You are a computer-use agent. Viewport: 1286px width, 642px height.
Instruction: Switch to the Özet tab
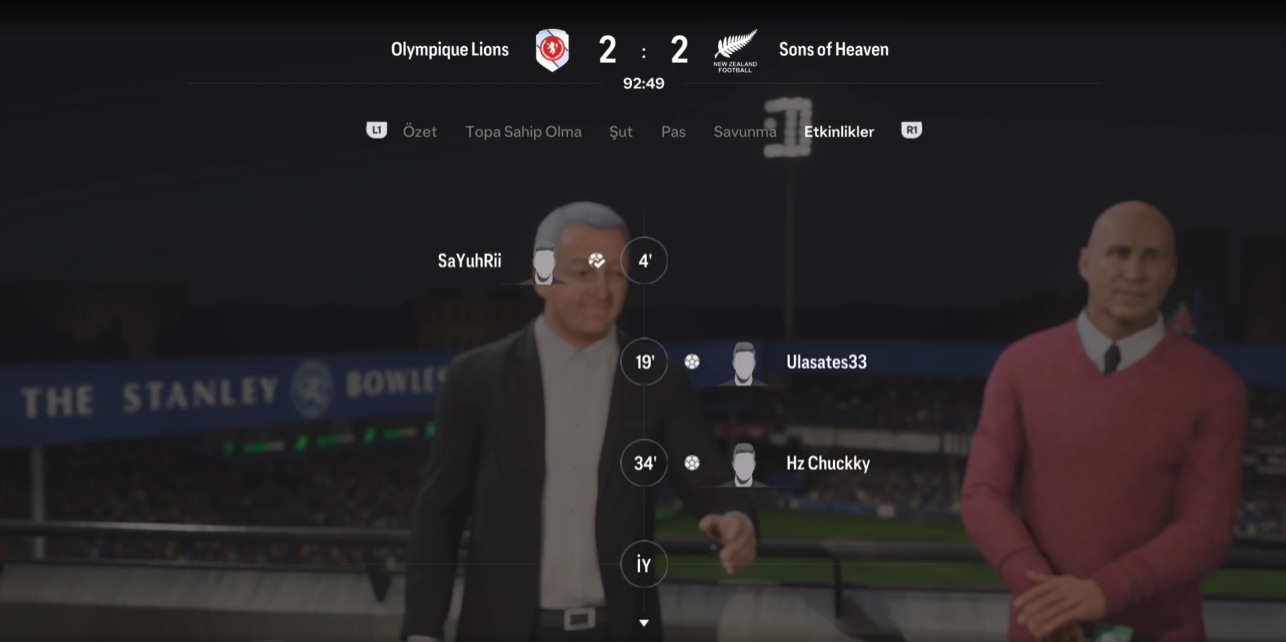point(420,131)
